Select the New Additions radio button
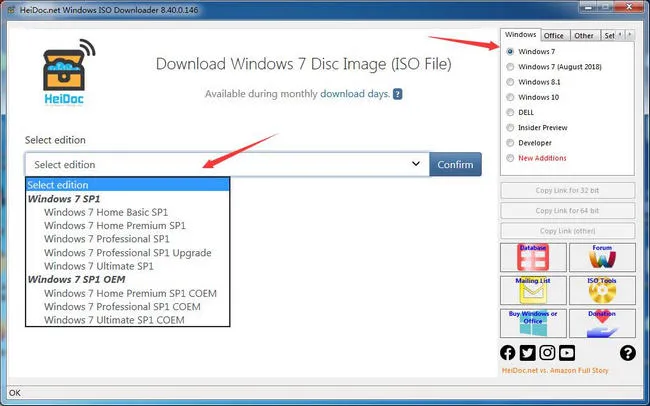 510,158
